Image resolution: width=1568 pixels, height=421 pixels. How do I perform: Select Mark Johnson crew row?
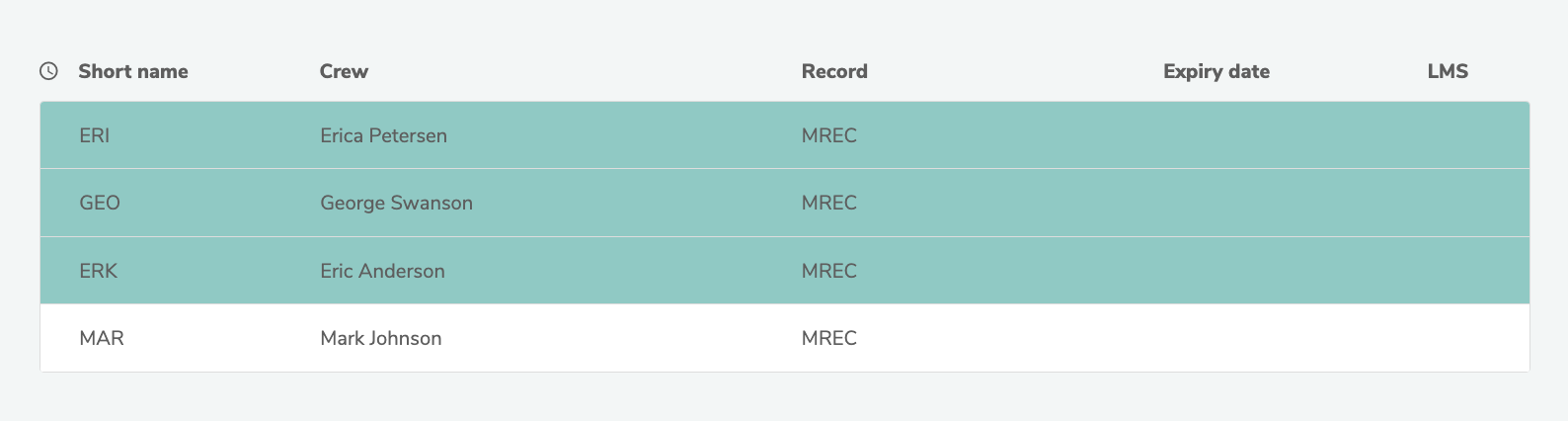380,338
